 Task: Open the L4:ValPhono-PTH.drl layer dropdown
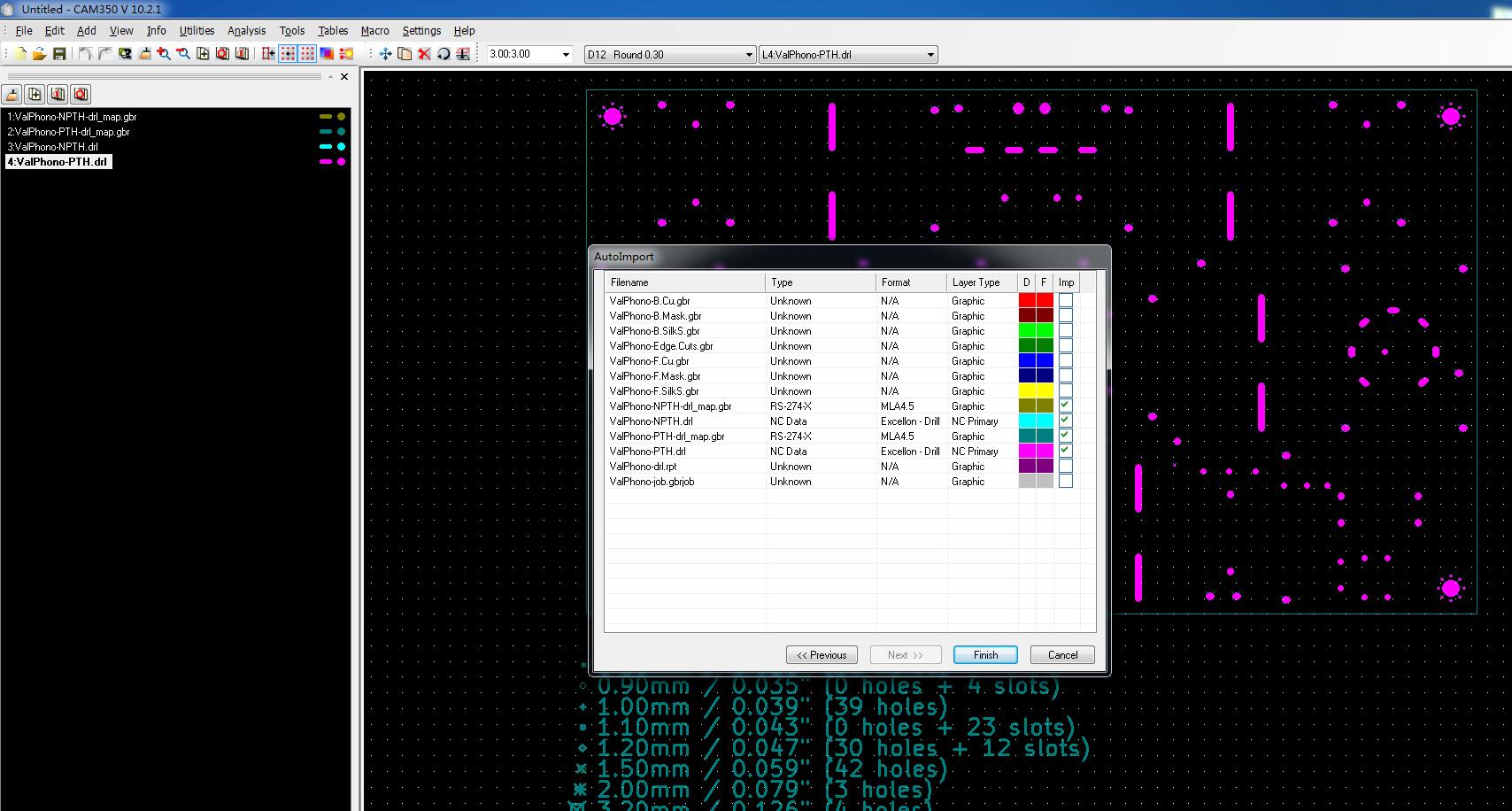point(930,55)
